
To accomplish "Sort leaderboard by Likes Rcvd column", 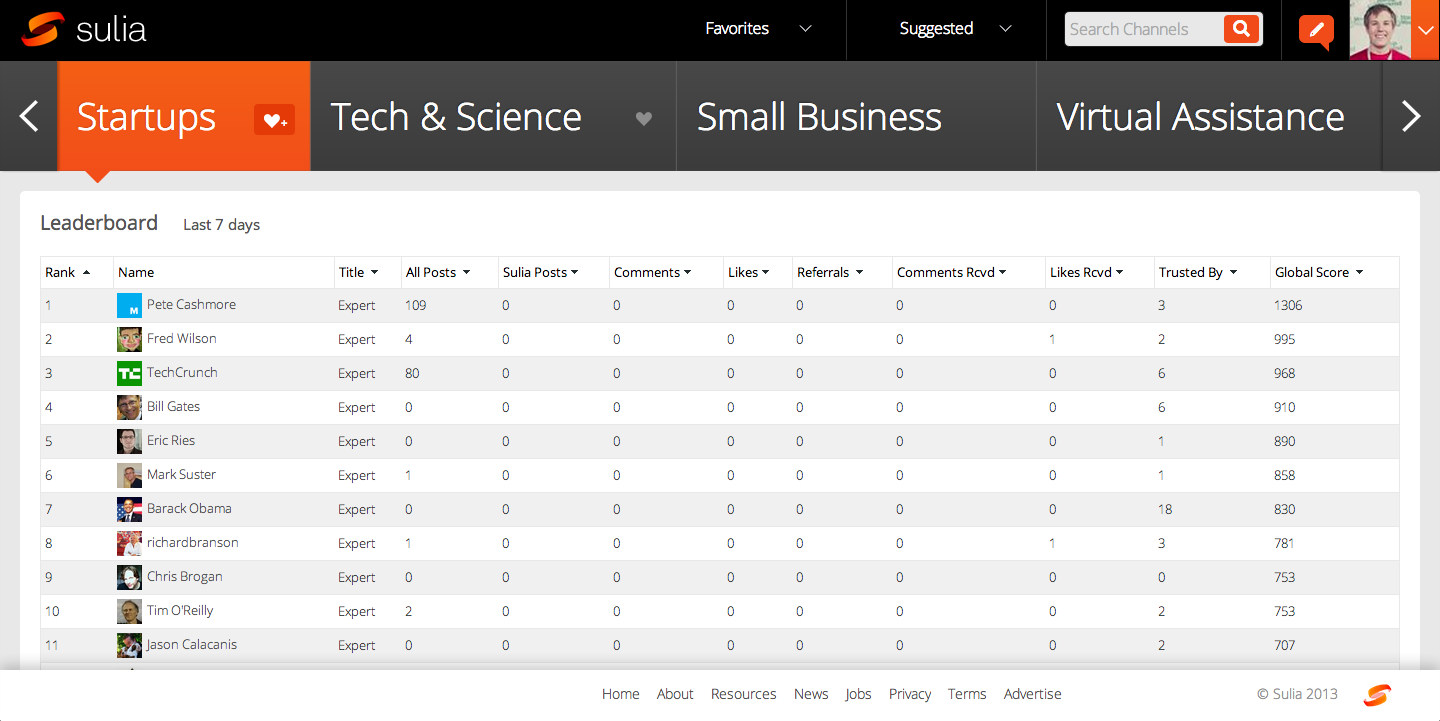I will (1087, 272).
